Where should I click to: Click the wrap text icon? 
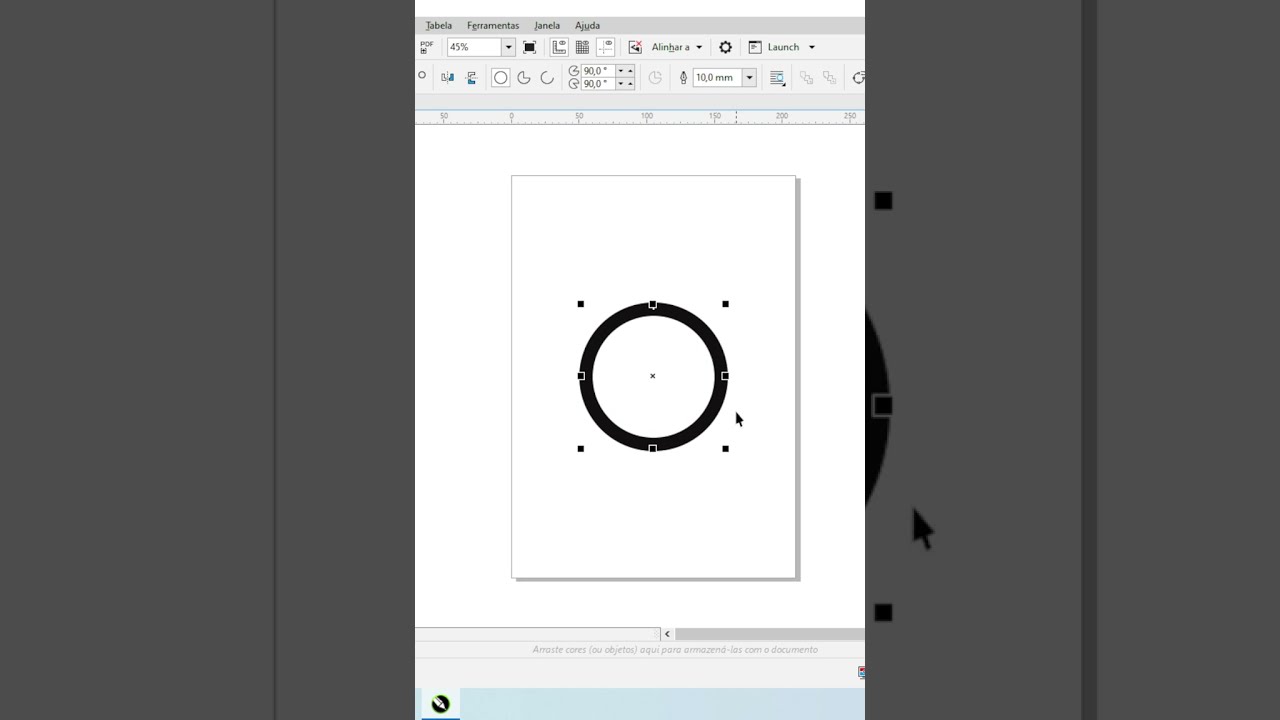click(x=777, y=77)
